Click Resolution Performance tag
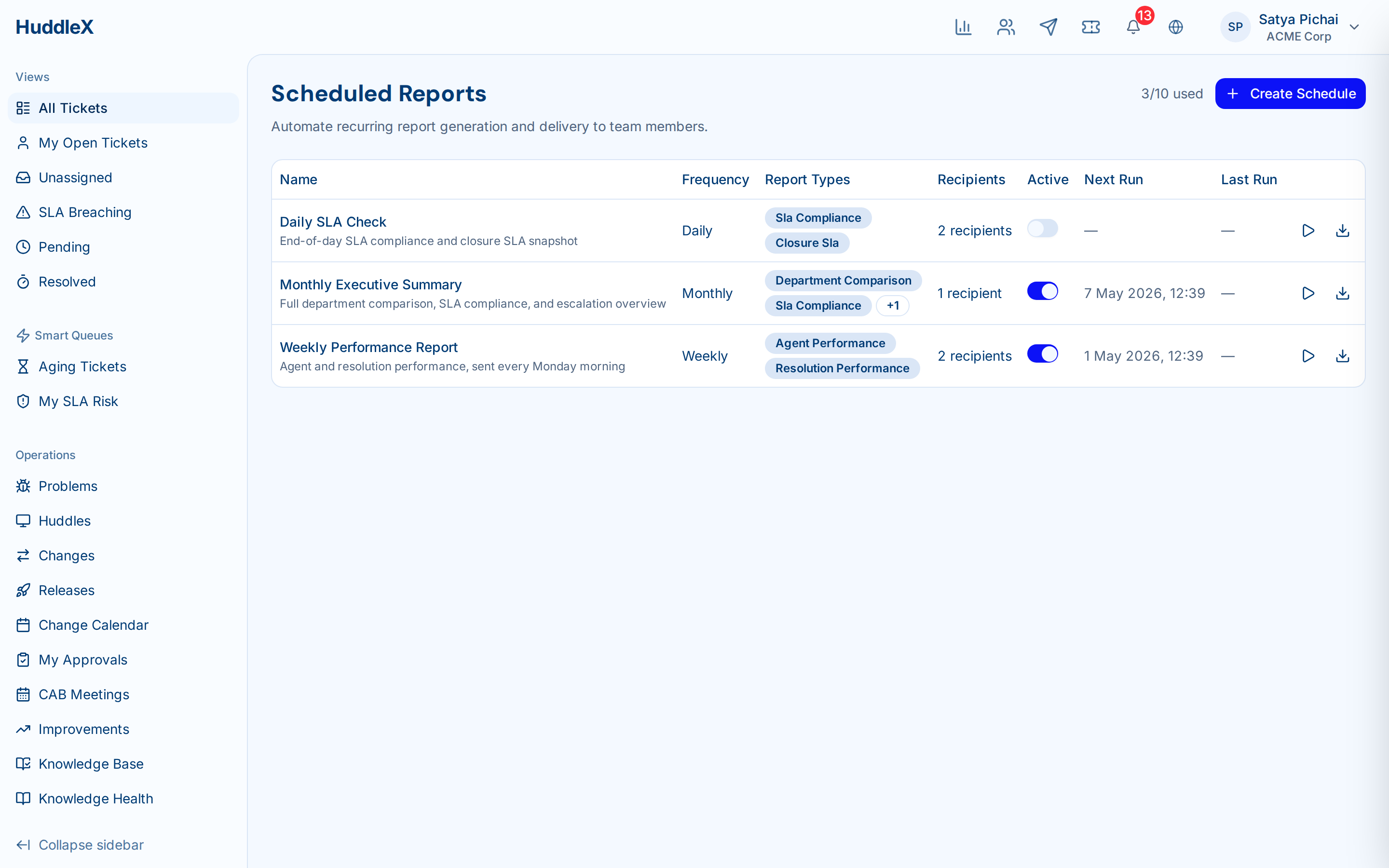Screen dimensions: 1389x868 842,368
